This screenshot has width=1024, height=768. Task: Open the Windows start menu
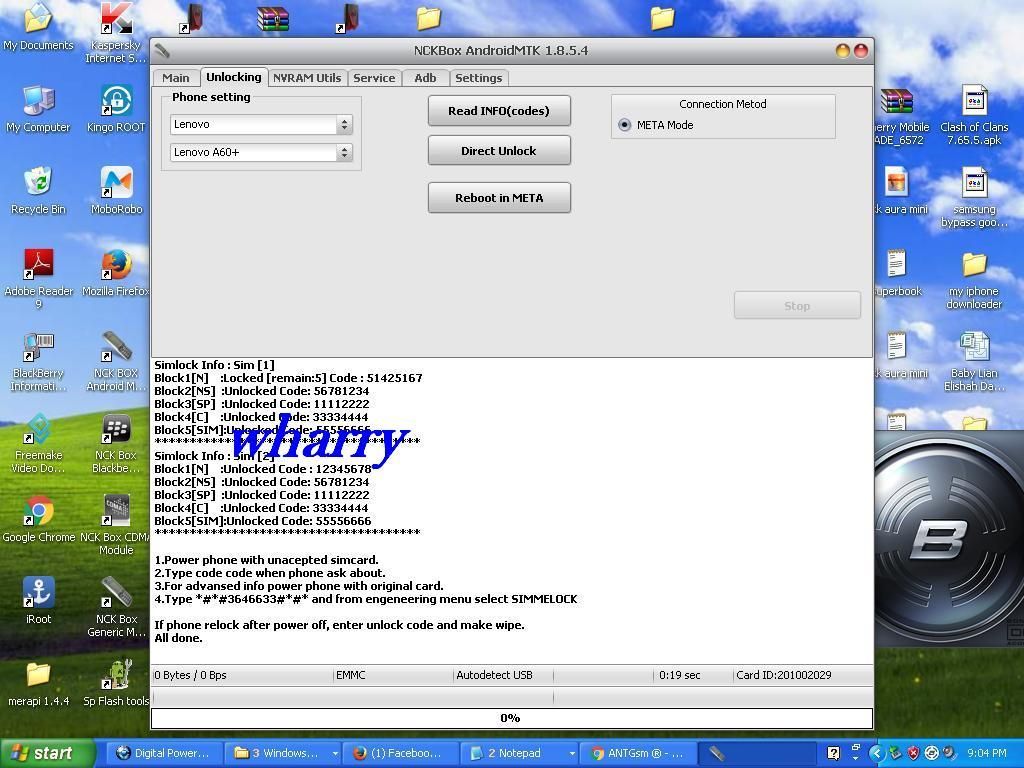click(x=46, y=753)
